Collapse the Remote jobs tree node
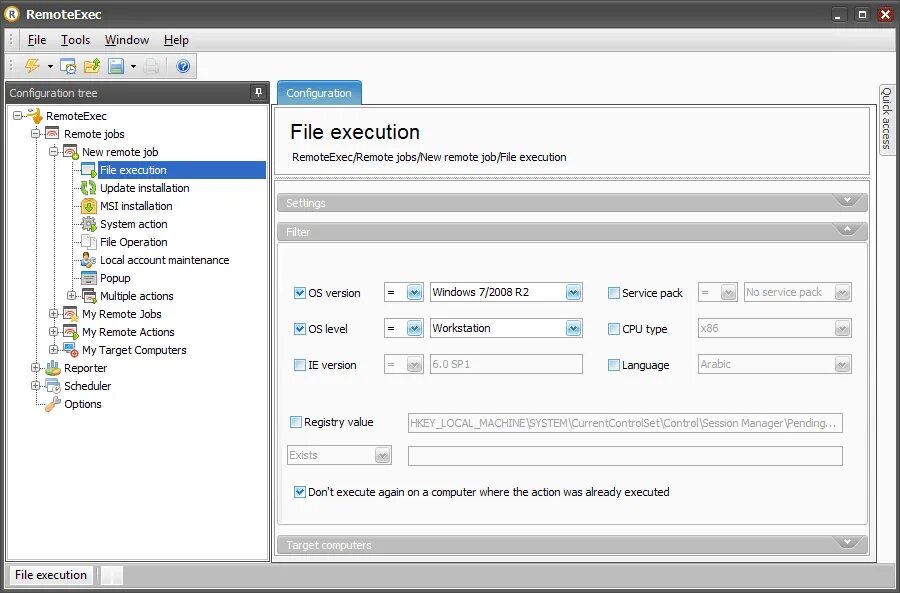 [x=36, y=134]
